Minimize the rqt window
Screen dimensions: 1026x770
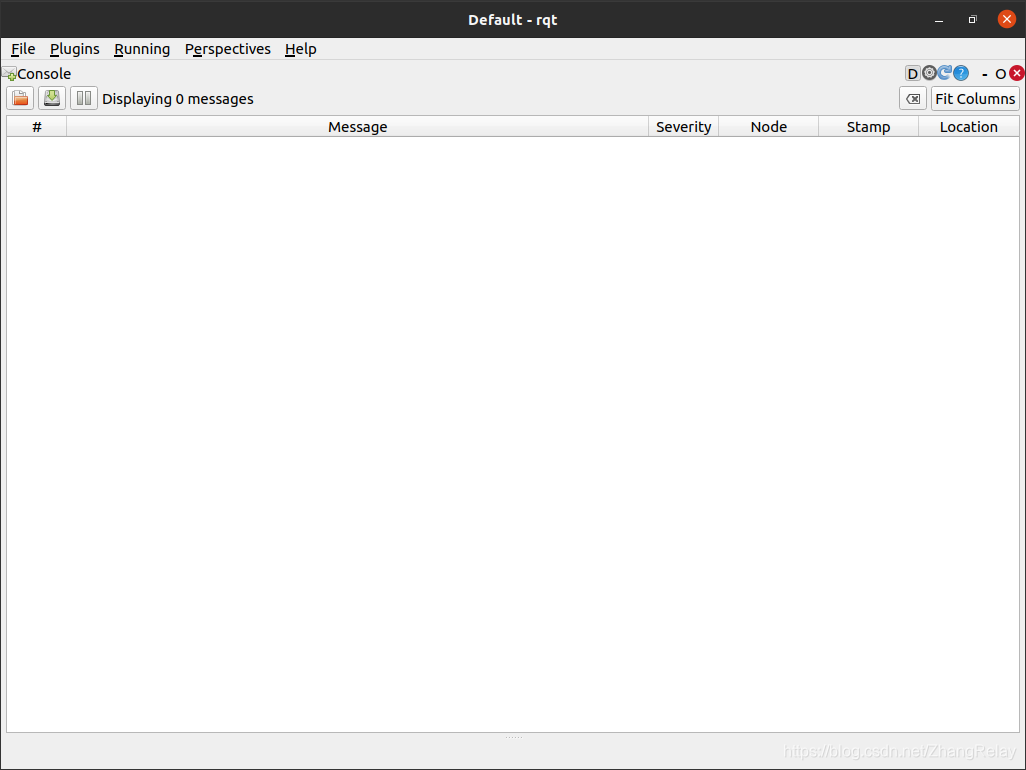click(939, 20)
